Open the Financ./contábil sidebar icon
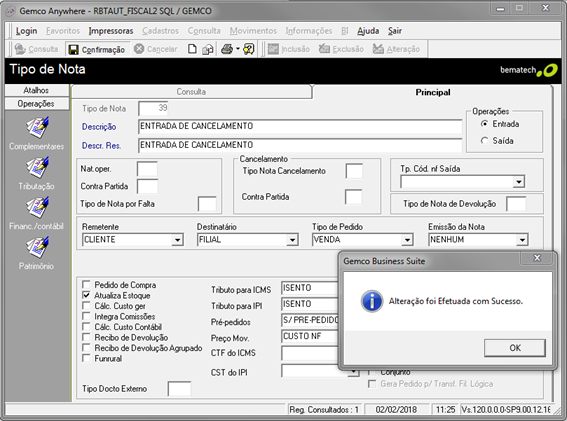This screenshot has width=567, height=421. pyautogui.click(x=37, y=207)
